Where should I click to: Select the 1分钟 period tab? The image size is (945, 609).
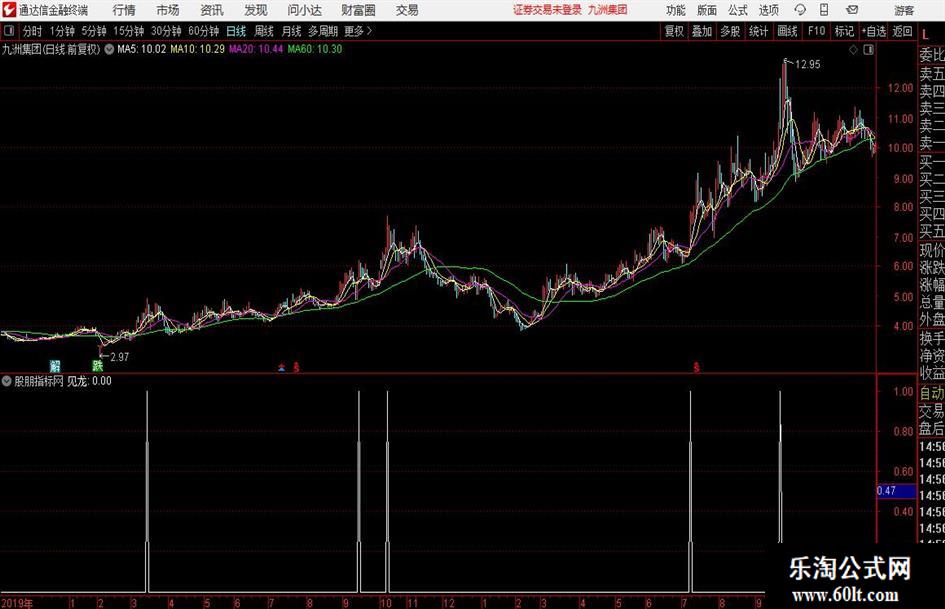62,31
